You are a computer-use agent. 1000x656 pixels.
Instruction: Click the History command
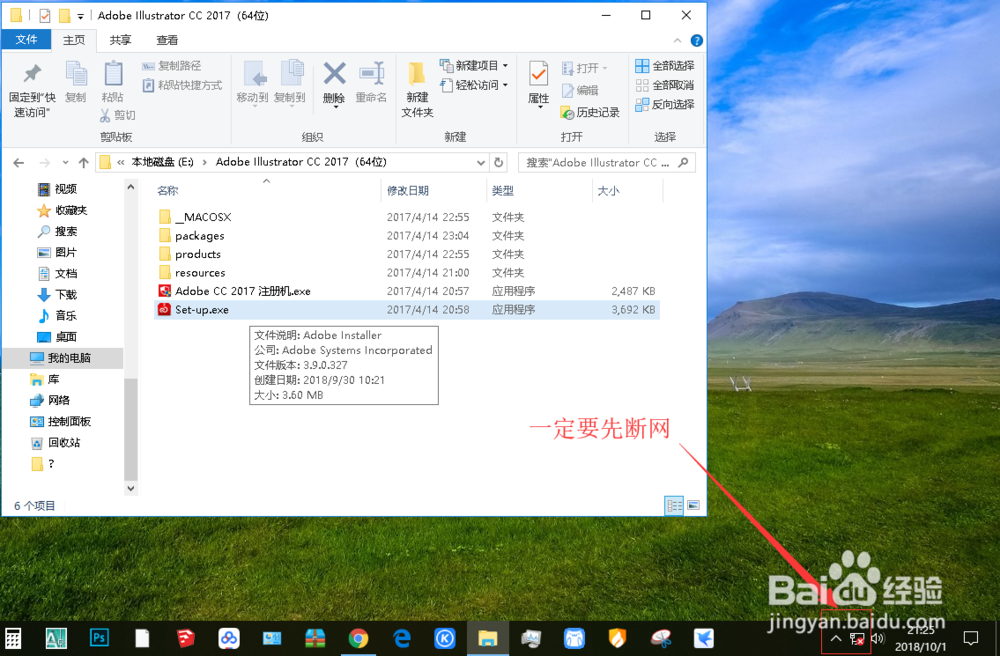pyautogui.click(x=590, y=112)
